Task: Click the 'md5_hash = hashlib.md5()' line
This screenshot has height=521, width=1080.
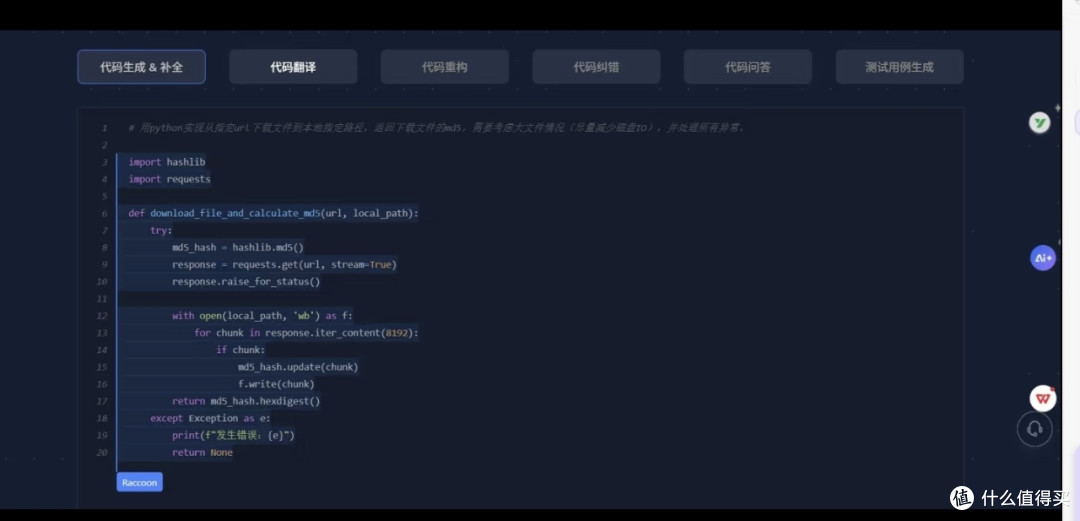Action: point(238,247)
